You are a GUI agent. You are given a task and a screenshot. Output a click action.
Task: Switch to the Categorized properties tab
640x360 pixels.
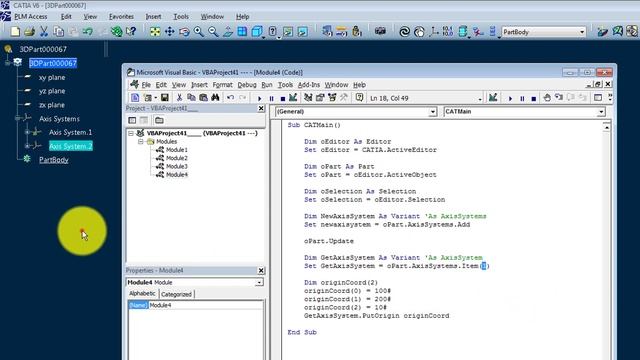(176, 294)
